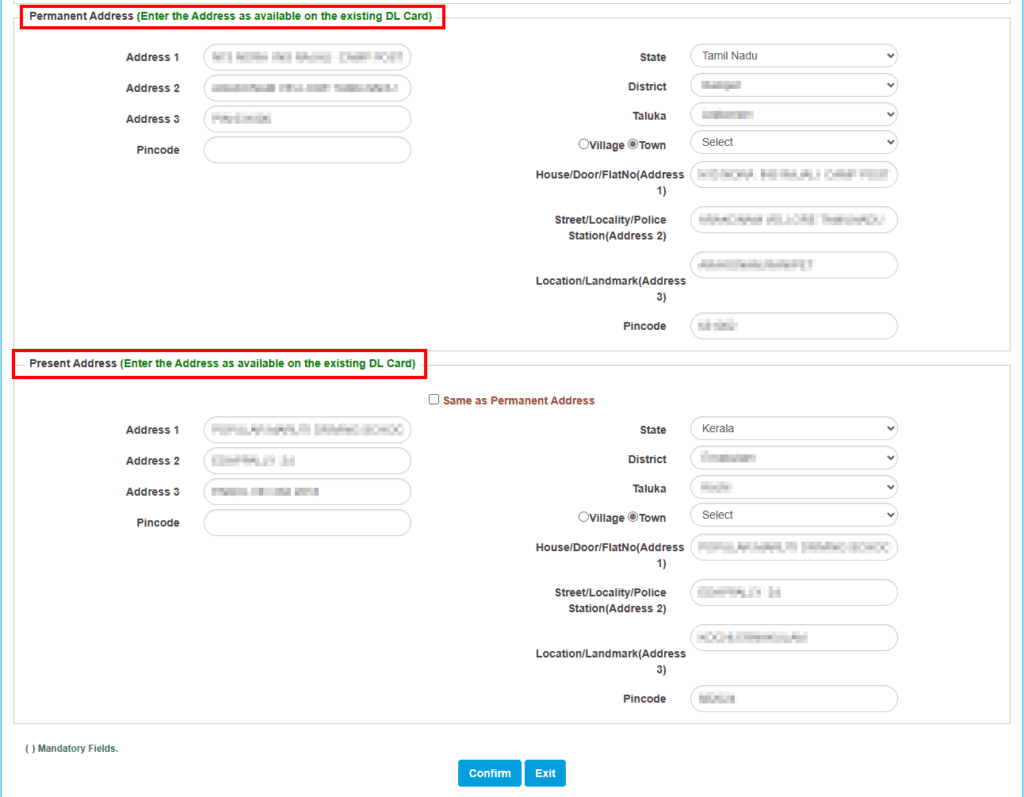1024x797 pixels.
Task: Check Same as Permanent Address box
Action: [x=434, y=399]
